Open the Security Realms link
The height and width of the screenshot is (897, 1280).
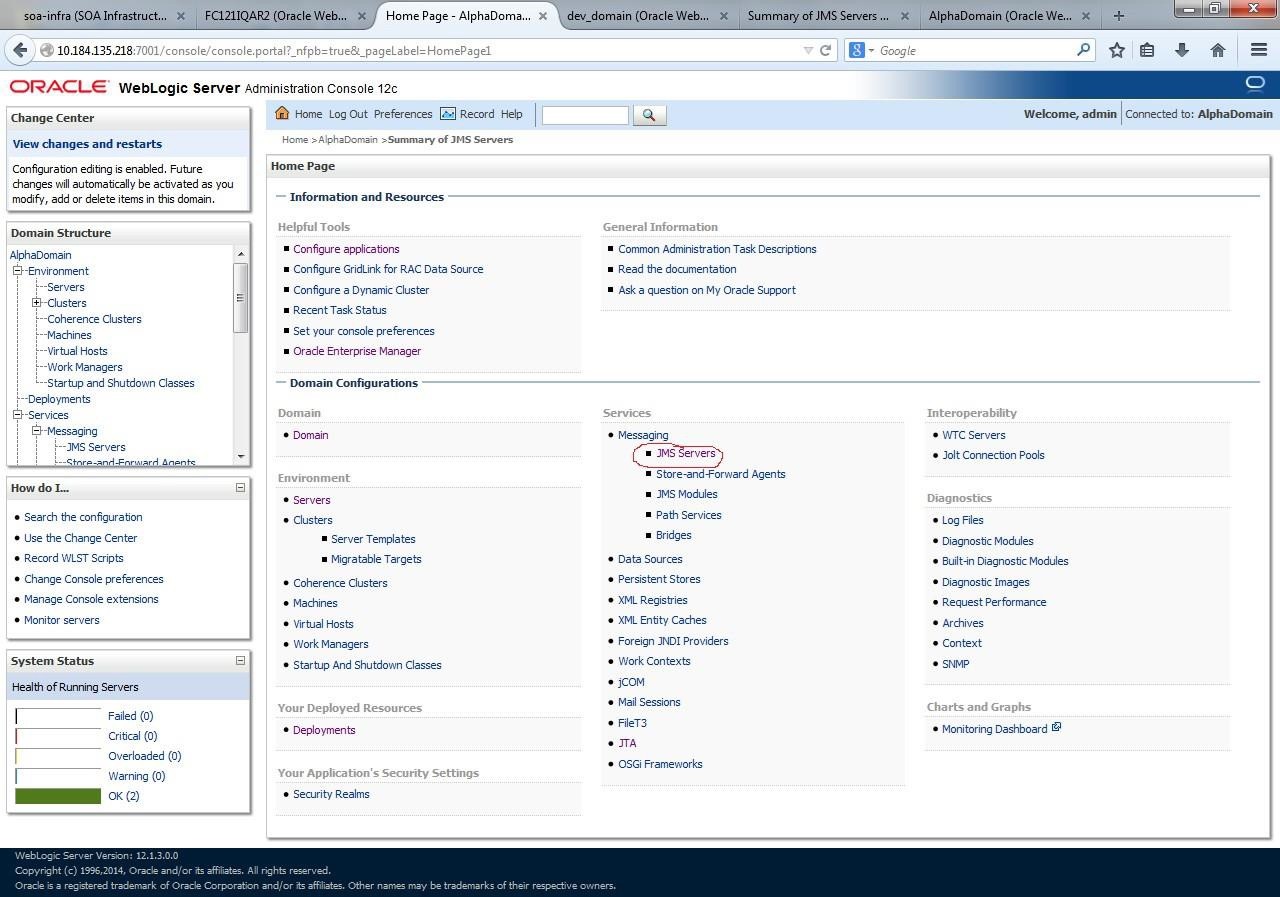tap(331, 794)
